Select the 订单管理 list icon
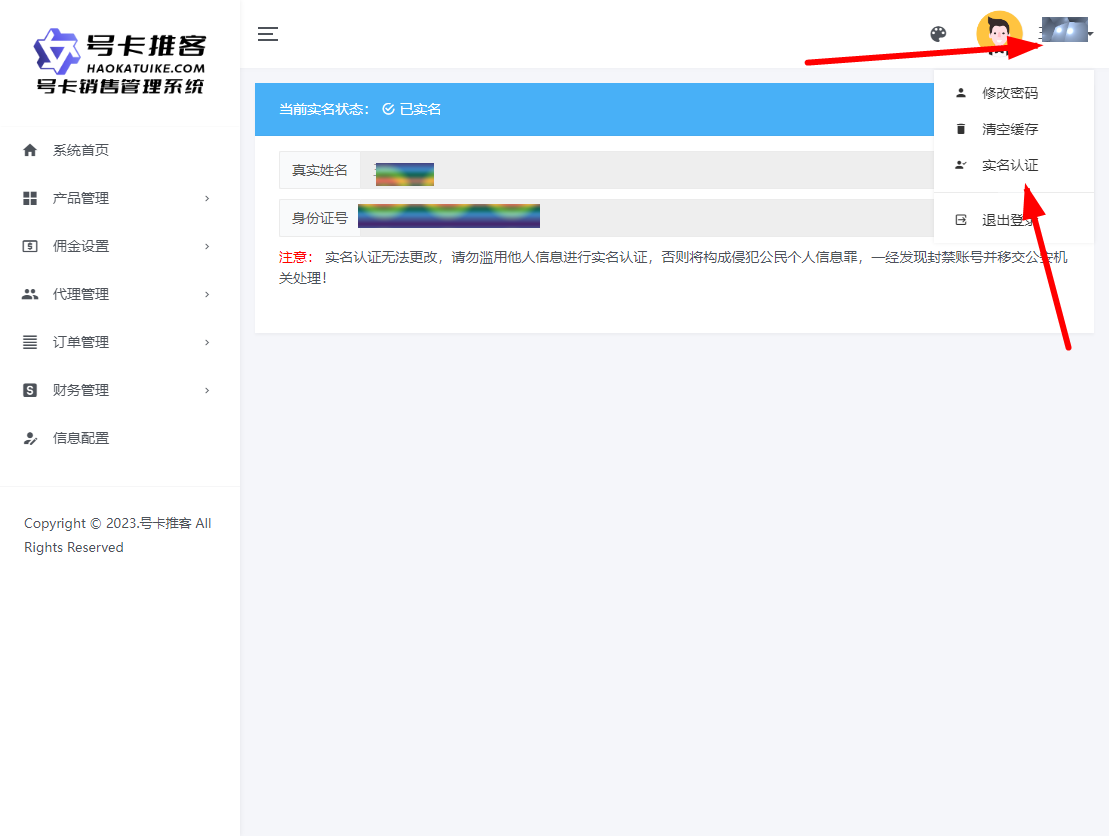The height and width of the screenshot is (836, 1109). 28,341
